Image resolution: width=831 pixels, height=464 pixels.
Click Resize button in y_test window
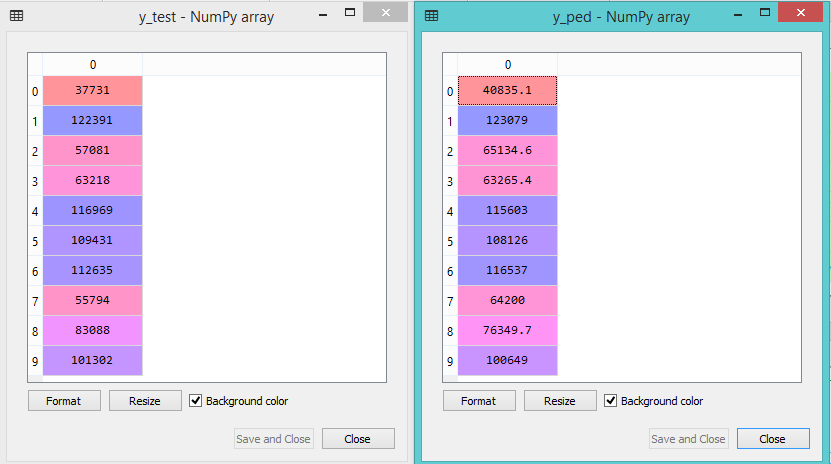click(x=145, y=401)
